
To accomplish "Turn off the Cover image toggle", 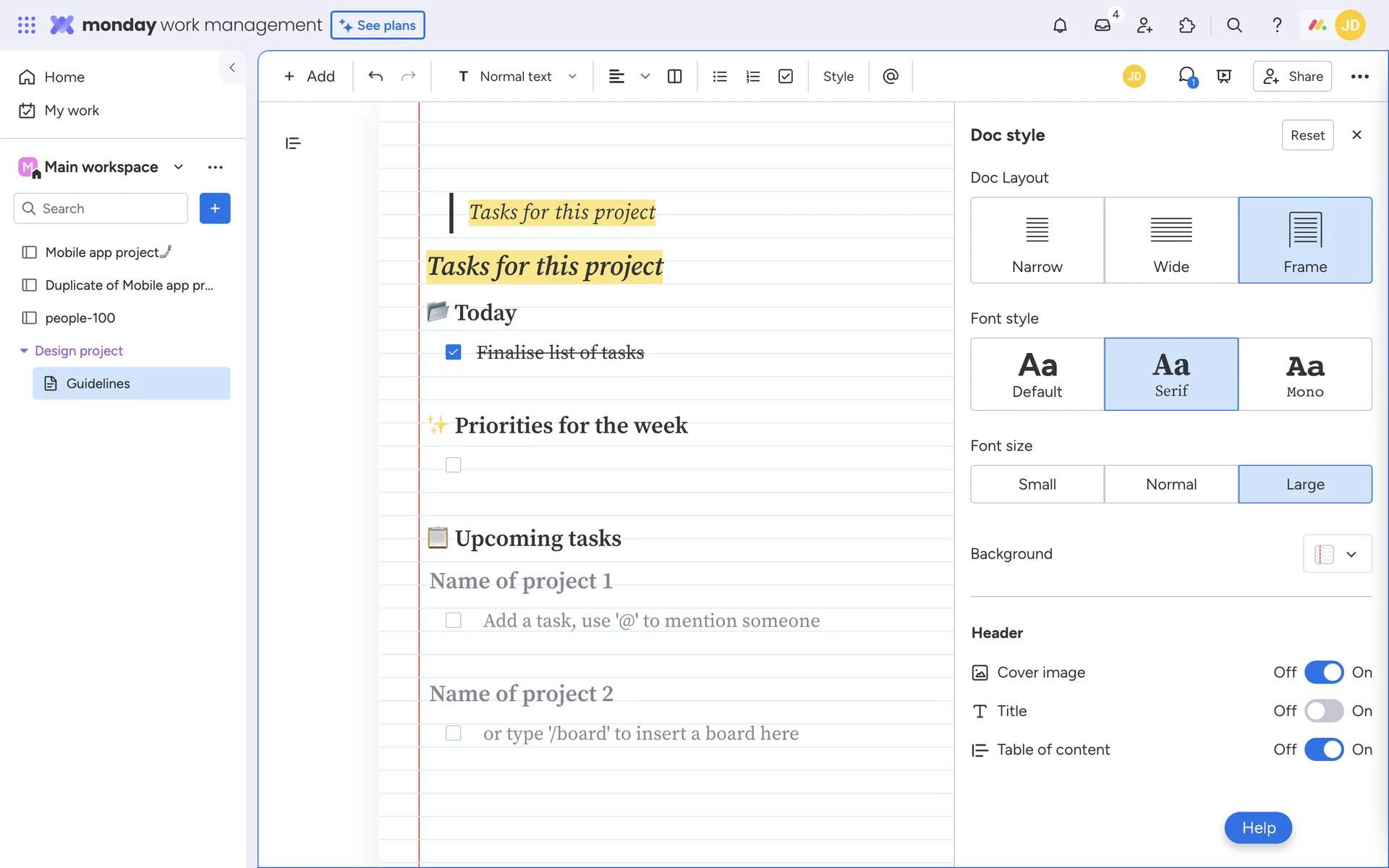I will click(1324, 672).
